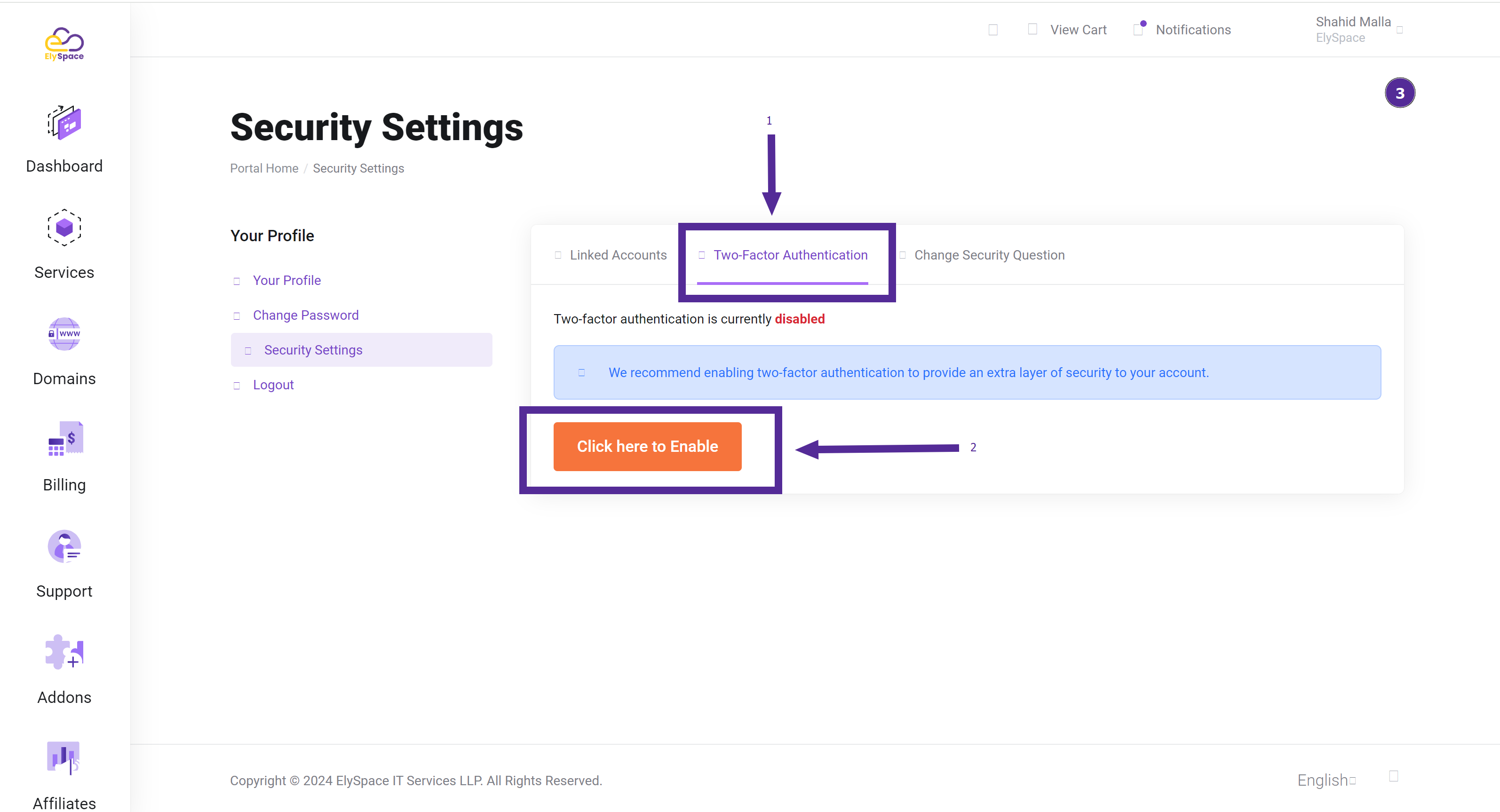Click the copyright footer text

[416, 780]
